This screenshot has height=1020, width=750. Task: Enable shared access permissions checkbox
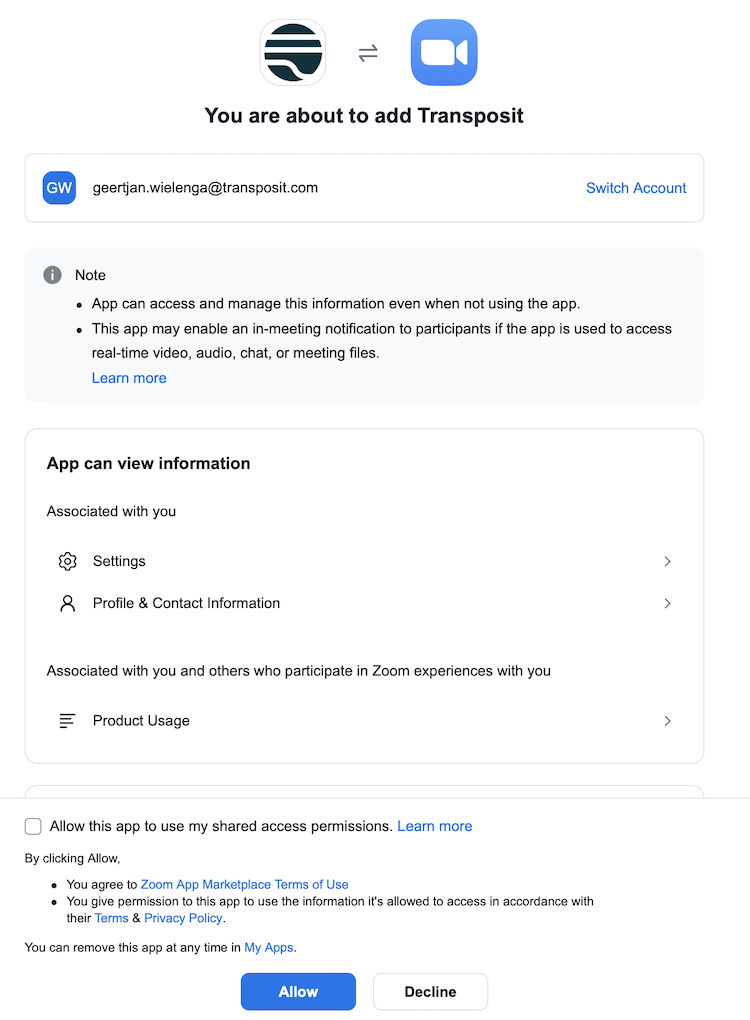coord(33,826)
